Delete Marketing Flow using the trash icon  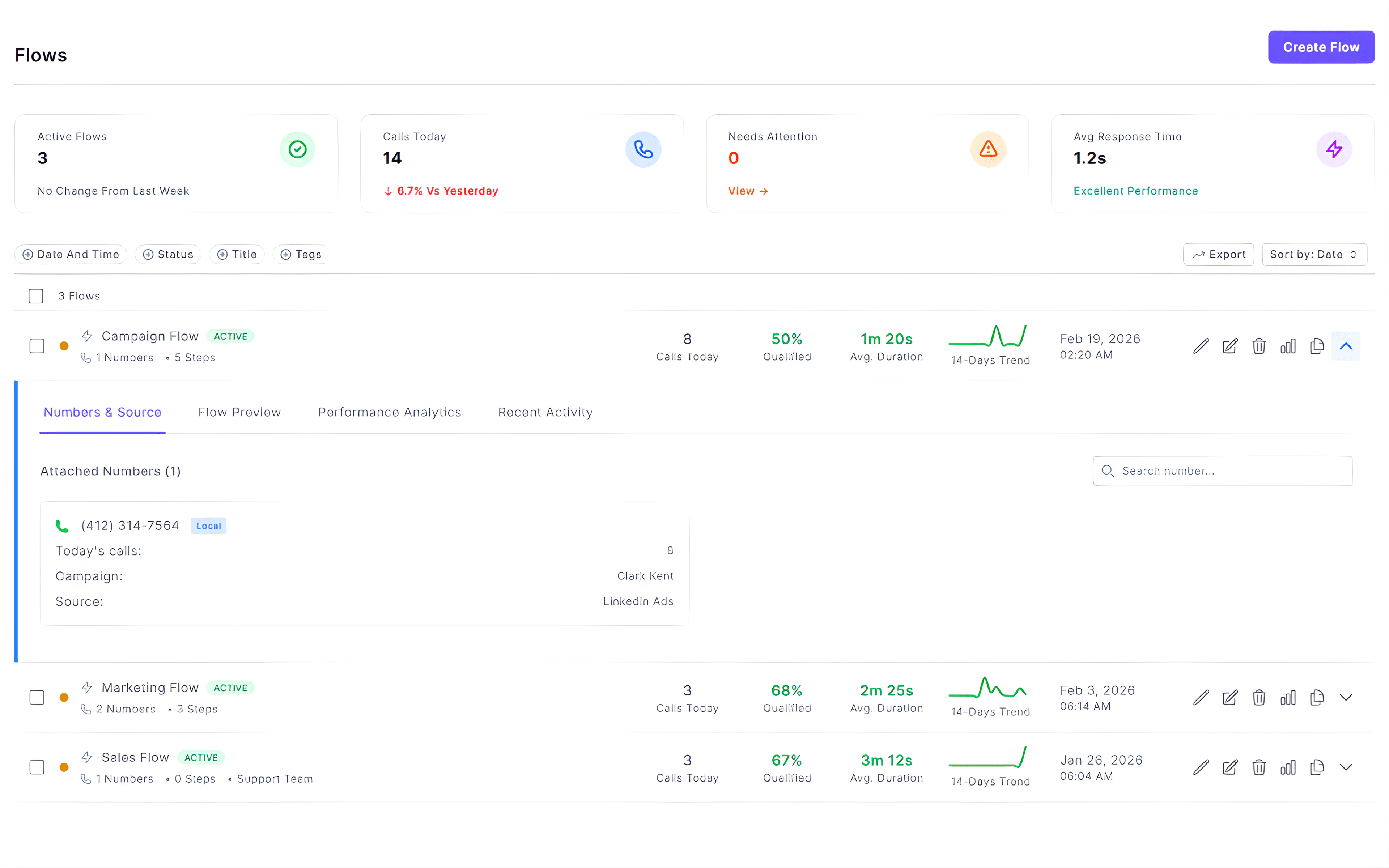click(1259, 698)
